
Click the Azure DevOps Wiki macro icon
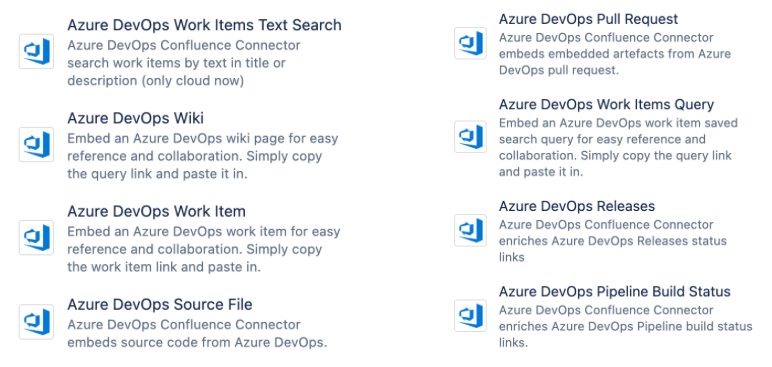tap(36, 144)
